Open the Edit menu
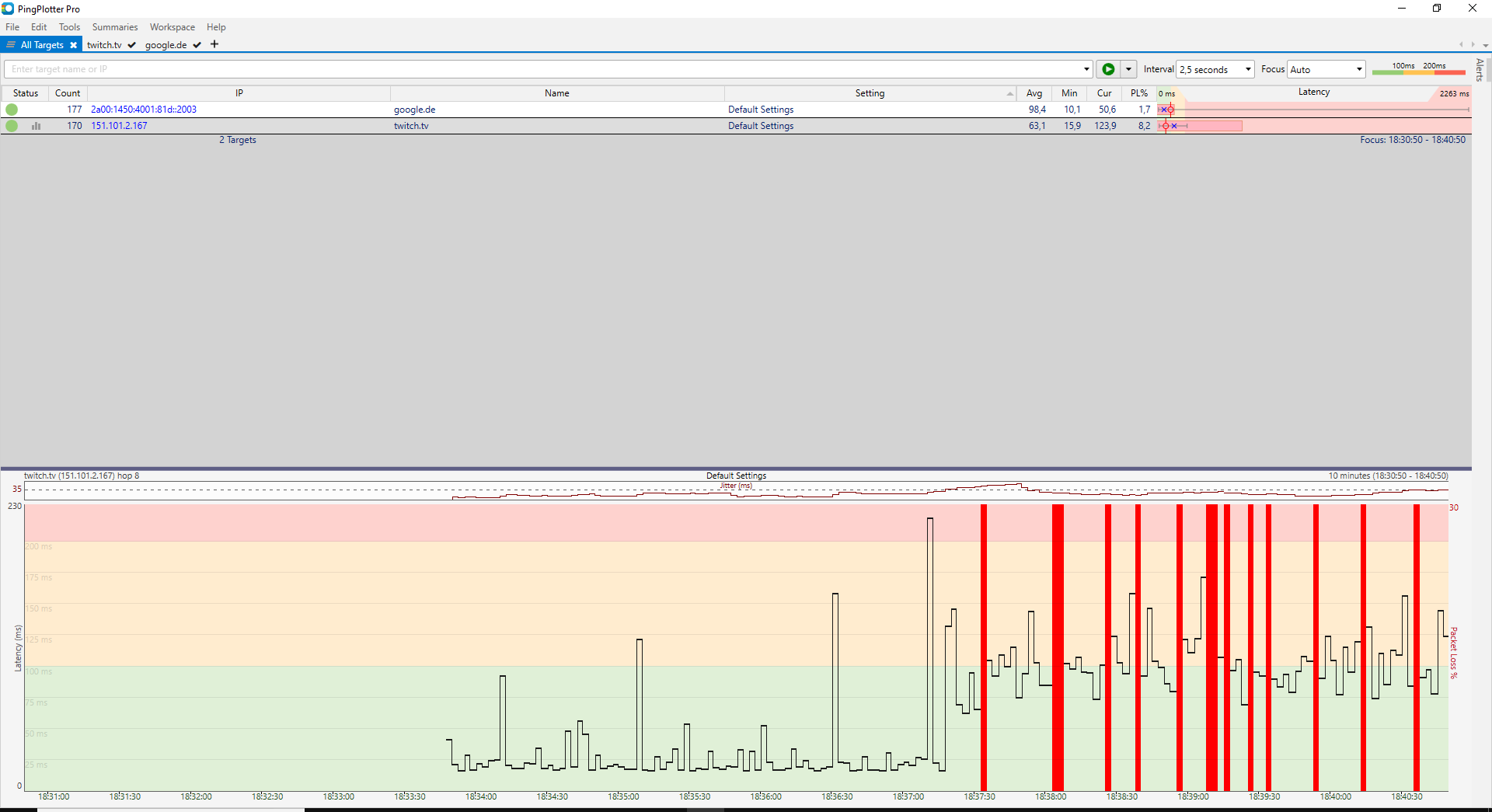The width and height of the screenshot is (1492, 812). coord(39,27)
